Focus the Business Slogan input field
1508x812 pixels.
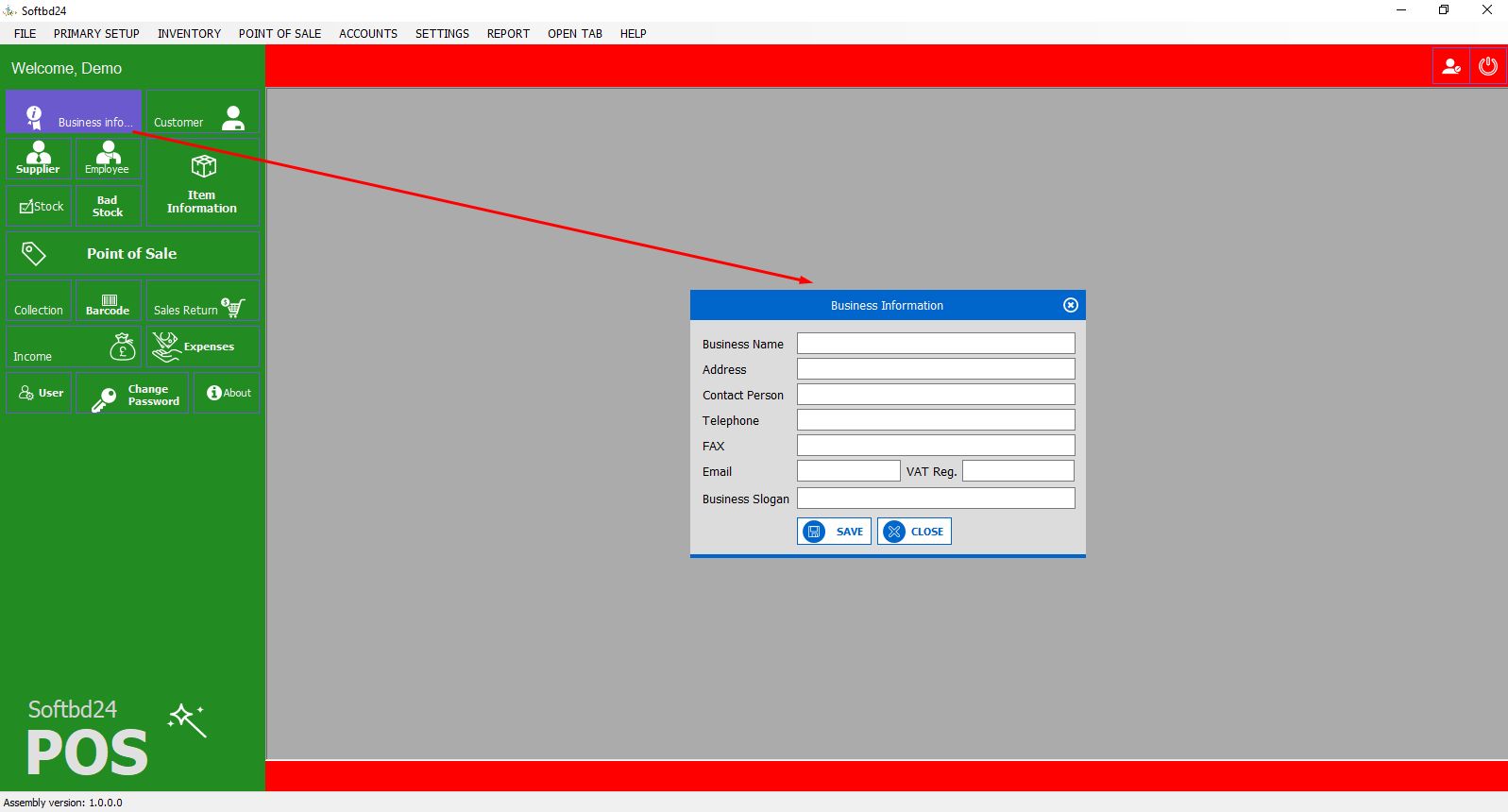pos(936,498)
